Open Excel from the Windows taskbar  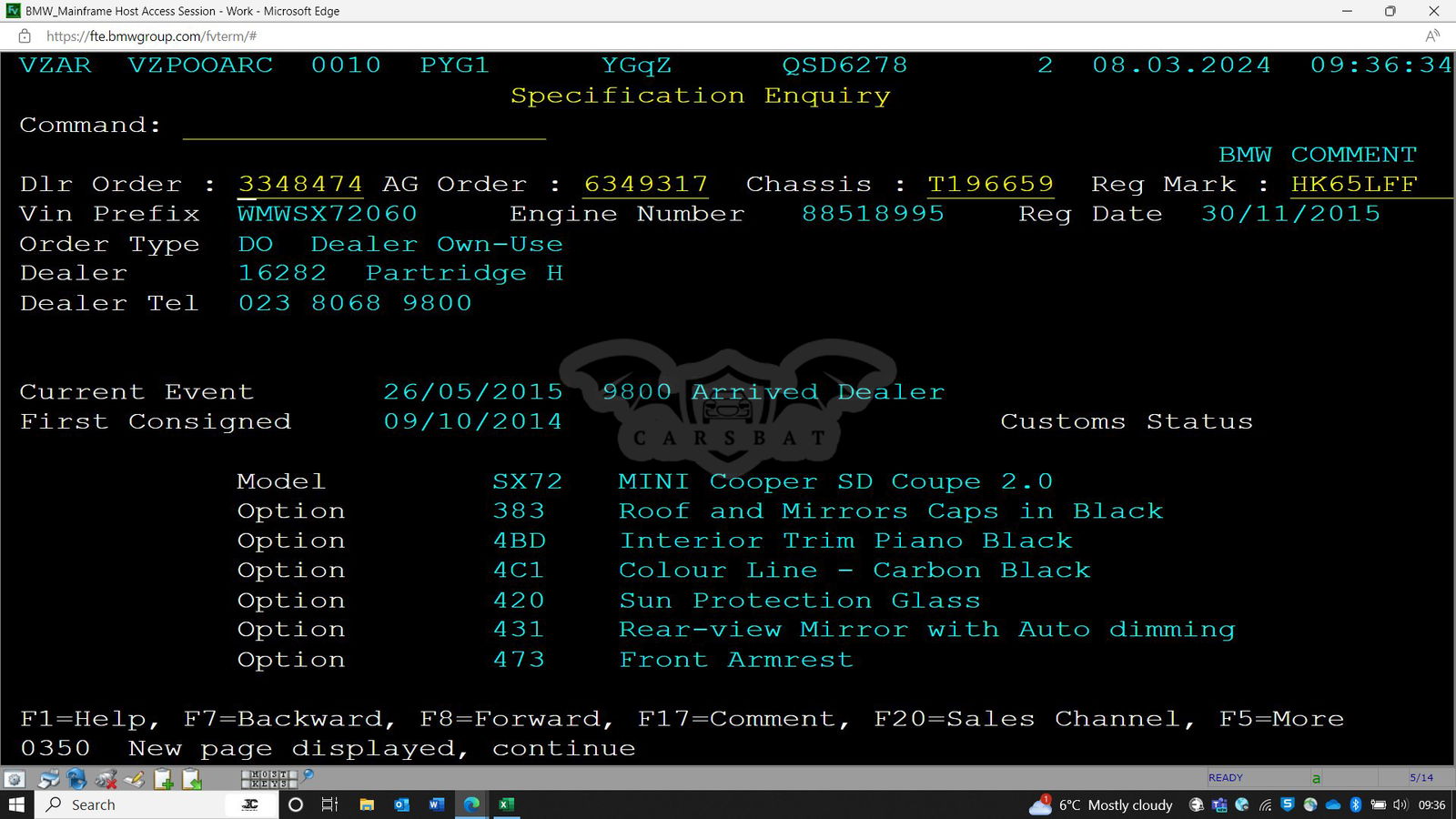click(x=506, y=804)
